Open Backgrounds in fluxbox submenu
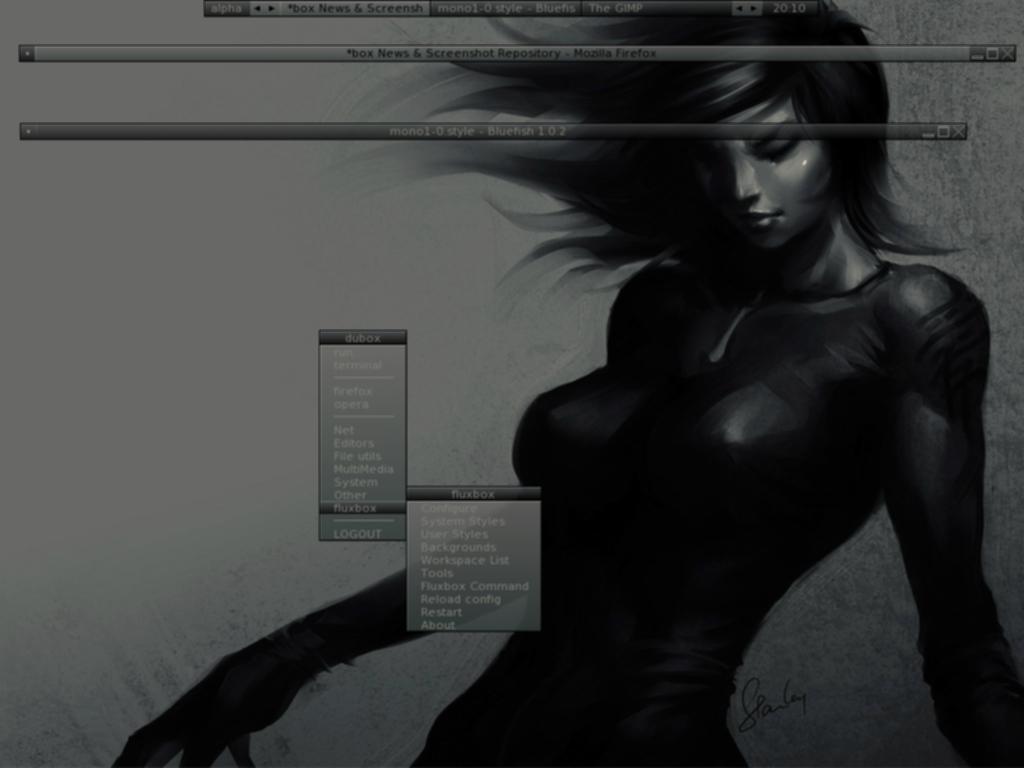 (x=473, y=547)
